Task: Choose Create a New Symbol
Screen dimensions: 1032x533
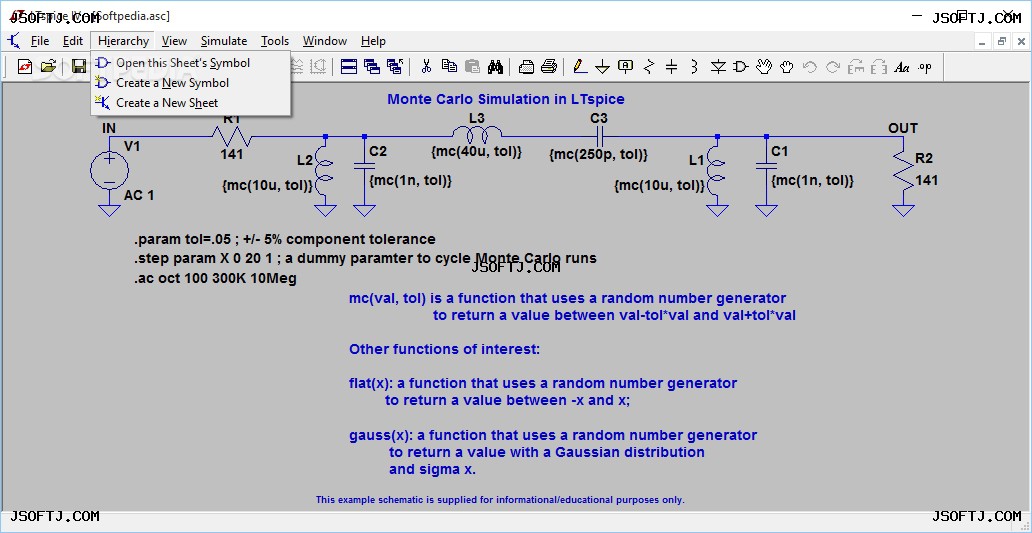Action: coord(191,83)
